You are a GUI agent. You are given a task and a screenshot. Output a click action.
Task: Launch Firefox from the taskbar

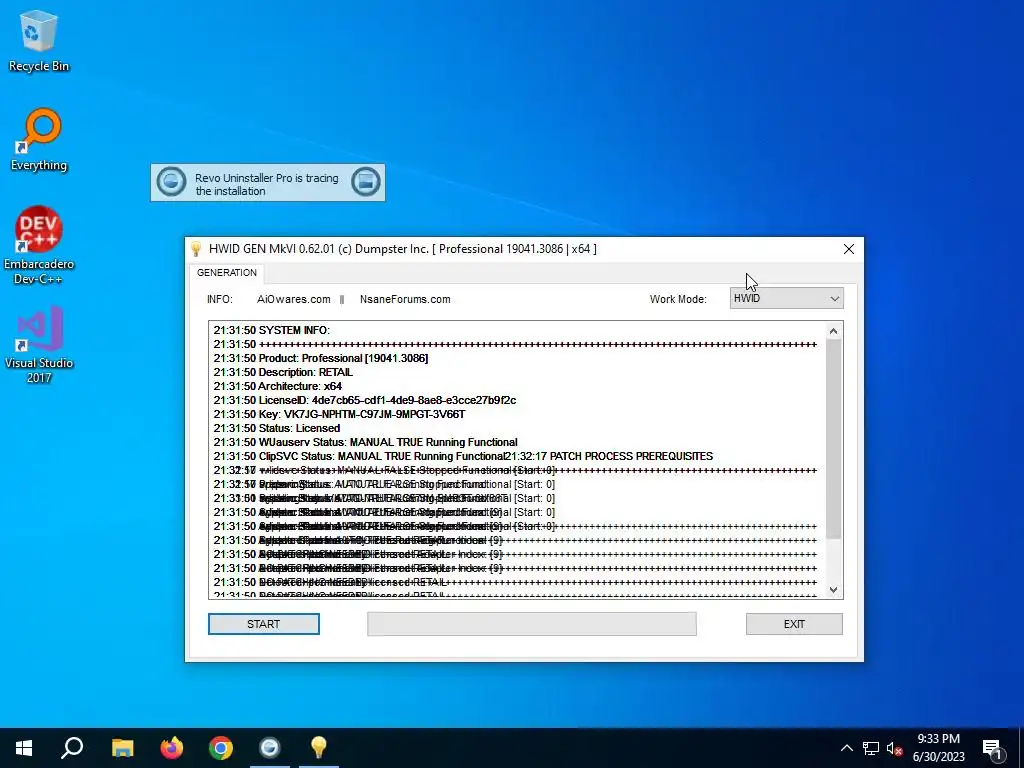[x=172, y=748]
